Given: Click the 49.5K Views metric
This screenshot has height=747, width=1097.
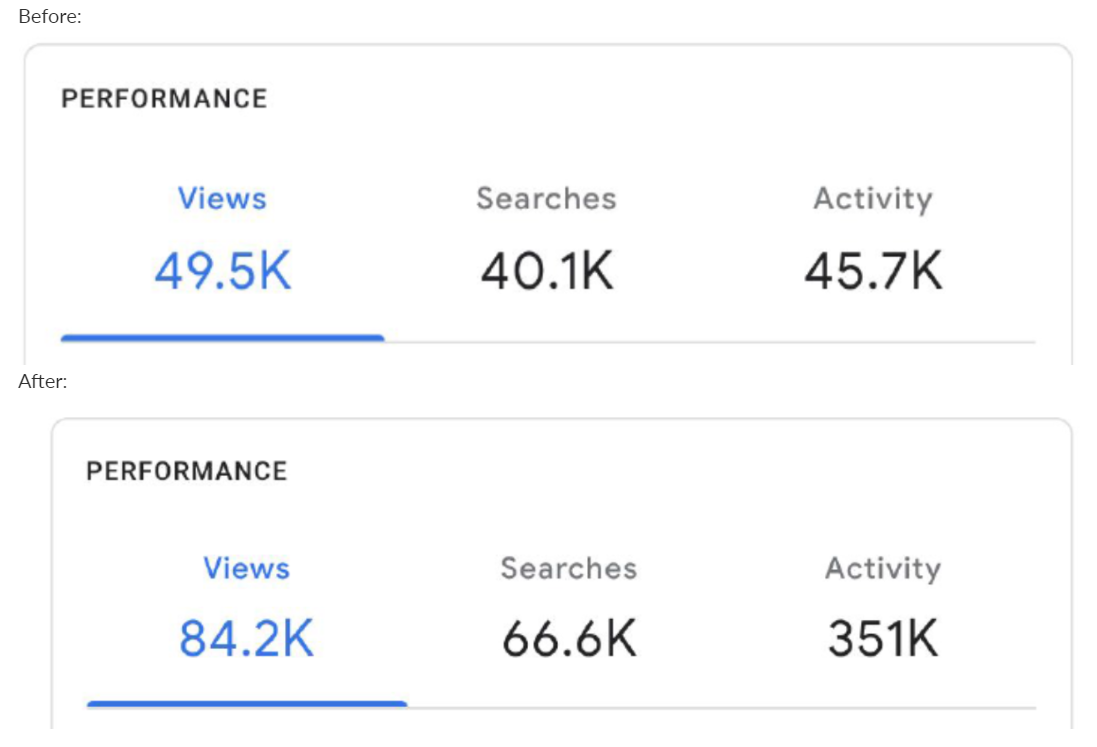Looking at the screenshot, I should tap(223, 266).
